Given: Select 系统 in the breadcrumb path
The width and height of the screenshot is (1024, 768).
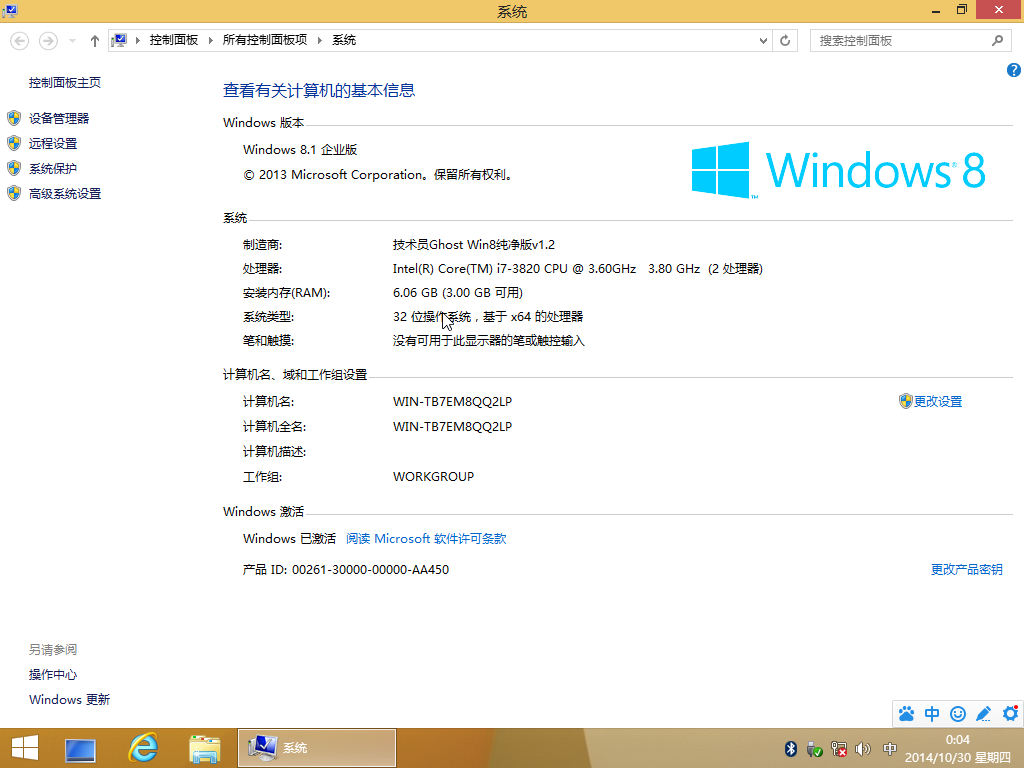Looking at the screenshot, I should click(344, 40).
